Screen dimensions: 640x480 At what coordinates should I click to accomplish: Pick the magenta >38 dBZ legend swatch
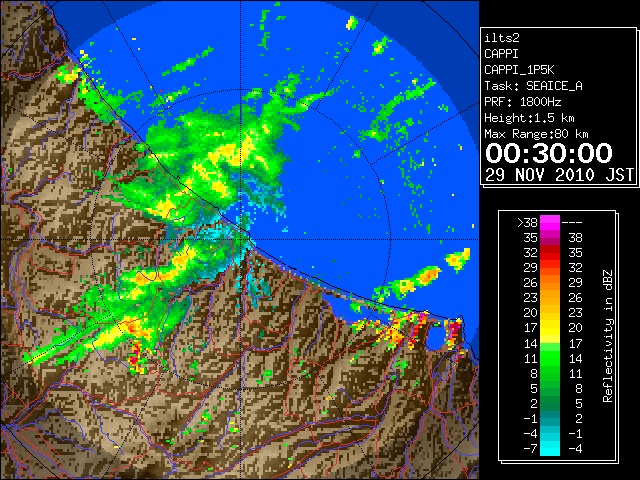(550, 223)
